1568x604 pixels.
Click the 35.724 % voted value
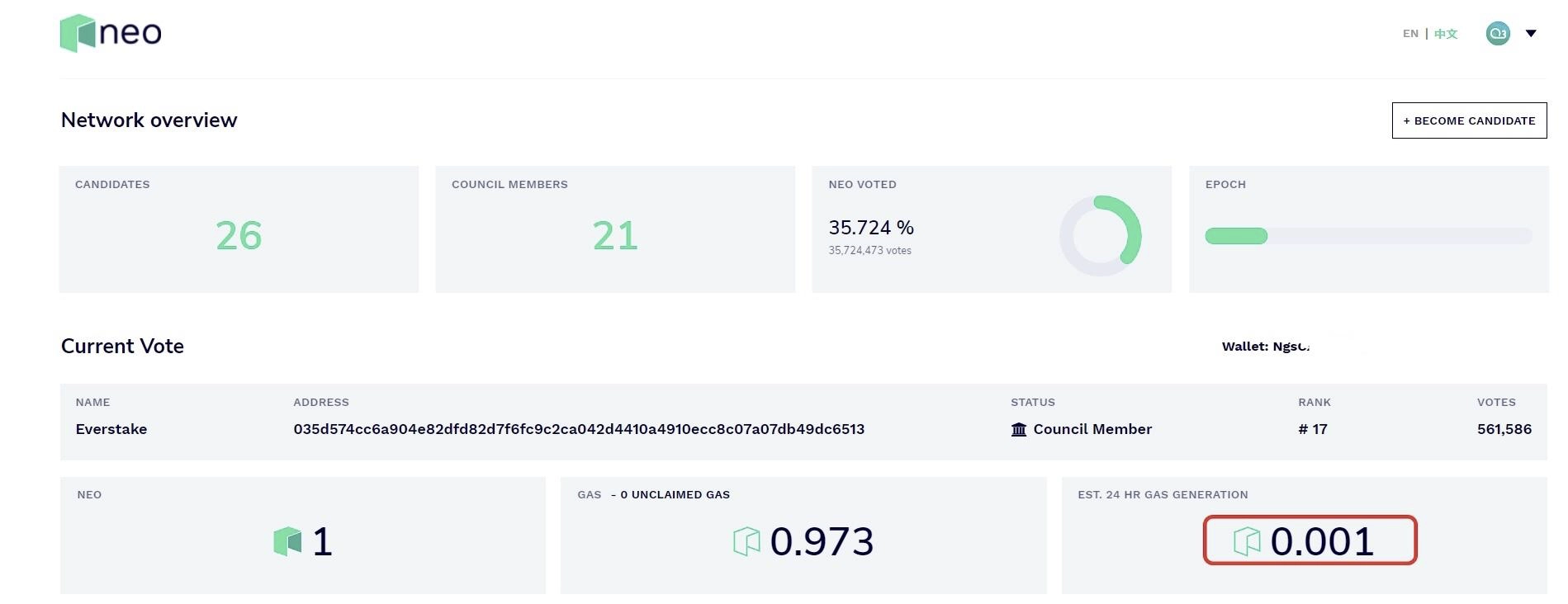(x=871, y=228)
